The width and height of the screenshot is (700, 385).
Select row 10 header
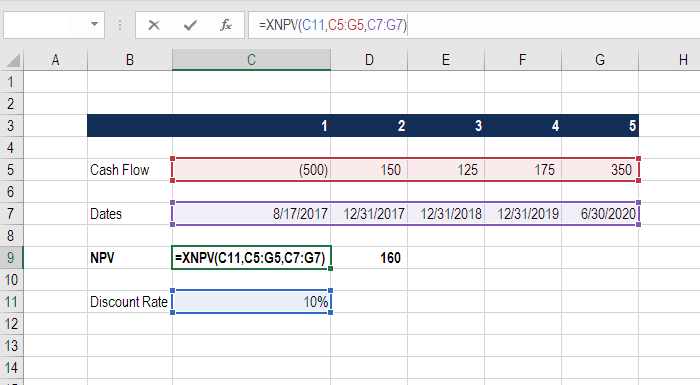click(11, 280)
